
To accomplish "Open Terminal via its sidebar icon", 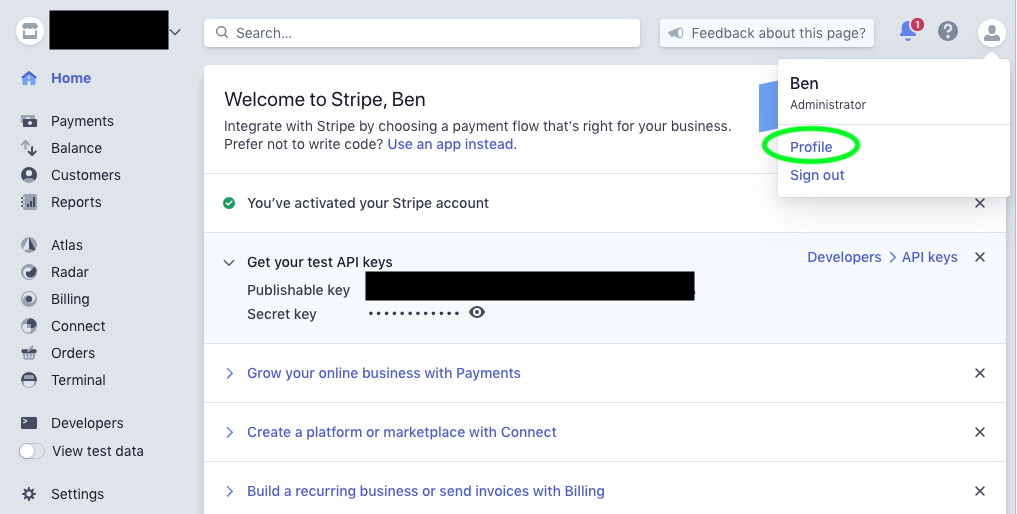I will [29, 380].
